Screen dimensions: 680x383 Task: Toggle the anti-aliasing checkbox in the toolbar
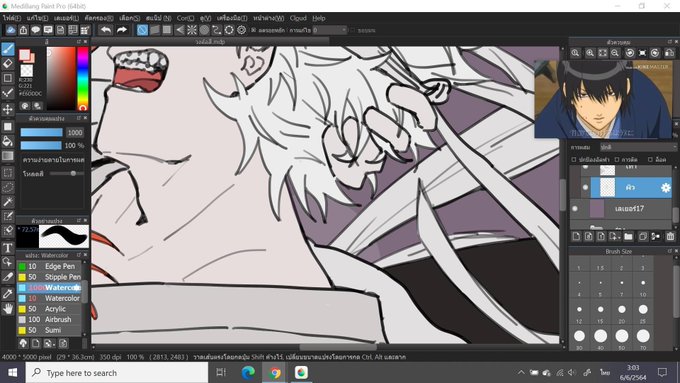254,30
